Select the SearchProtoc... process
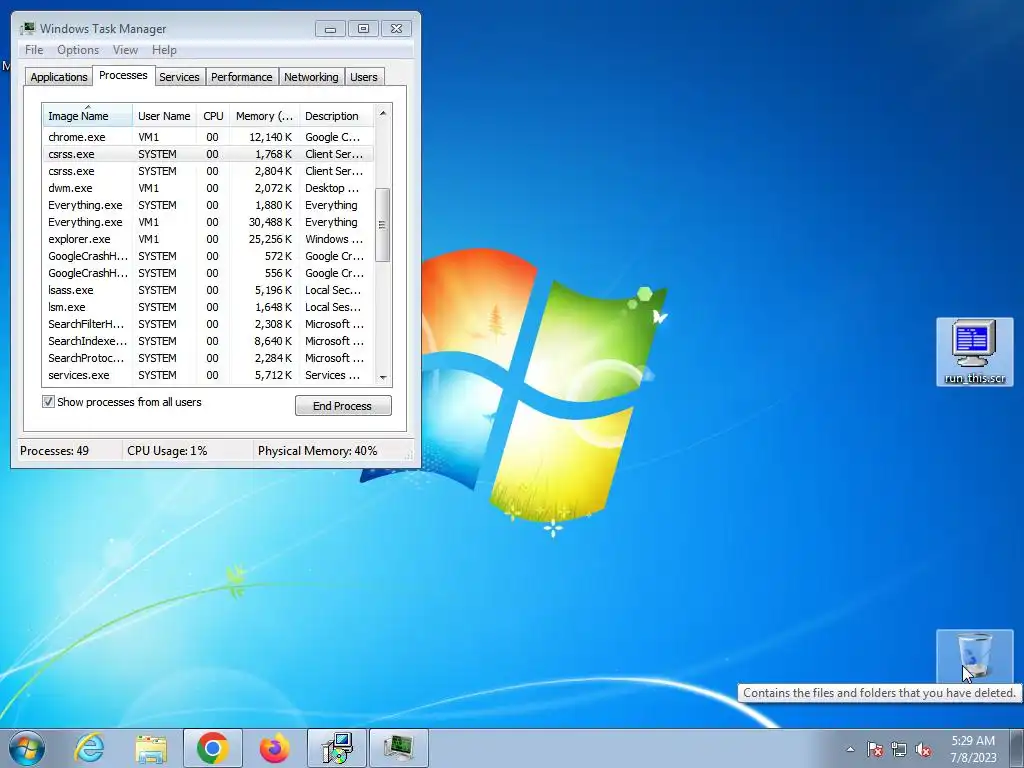The image size is (1024, 768). pyautogui.click(x=208, y=358)
